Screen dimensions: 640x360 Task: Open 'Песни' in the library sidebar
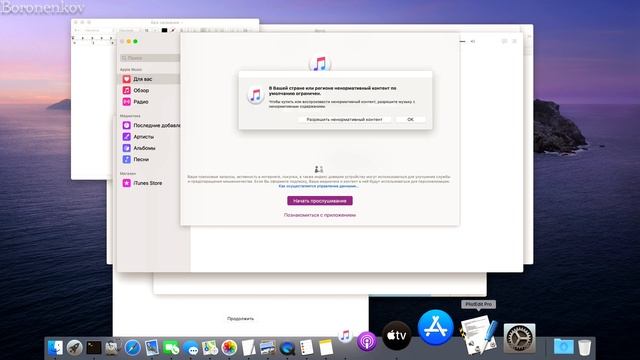tap(150, 160)
